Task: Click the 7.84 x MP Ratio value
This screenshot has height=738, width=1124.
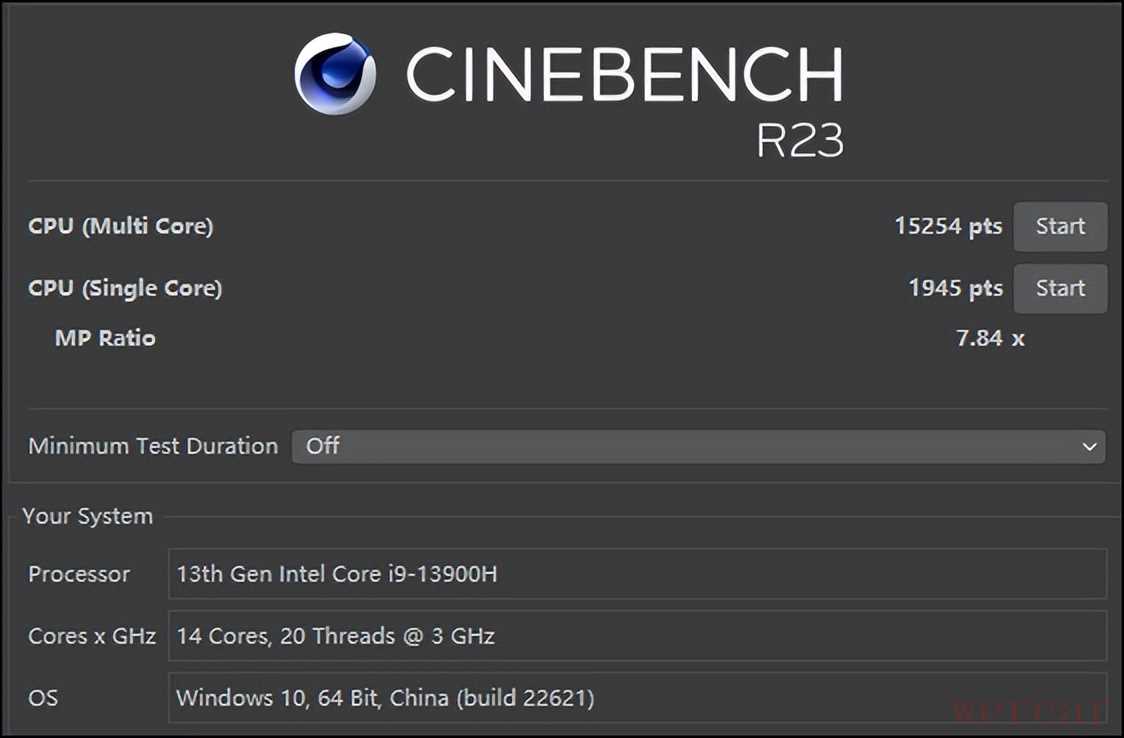Action: coord(990,338)
